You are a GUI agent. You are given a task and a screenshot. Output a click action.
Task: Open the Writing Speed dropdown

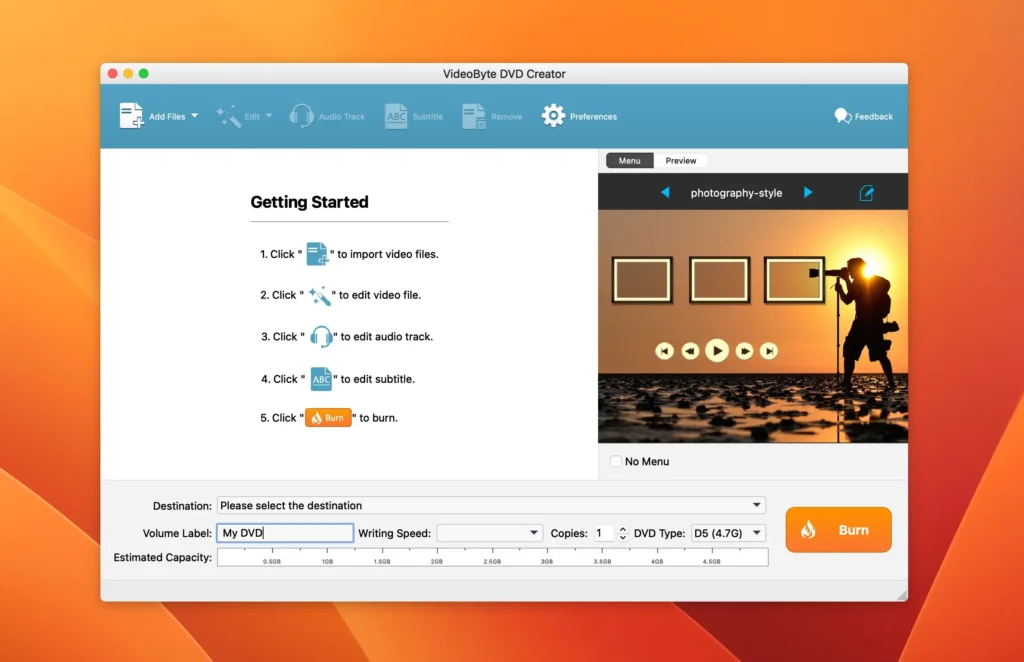point(489,533)
